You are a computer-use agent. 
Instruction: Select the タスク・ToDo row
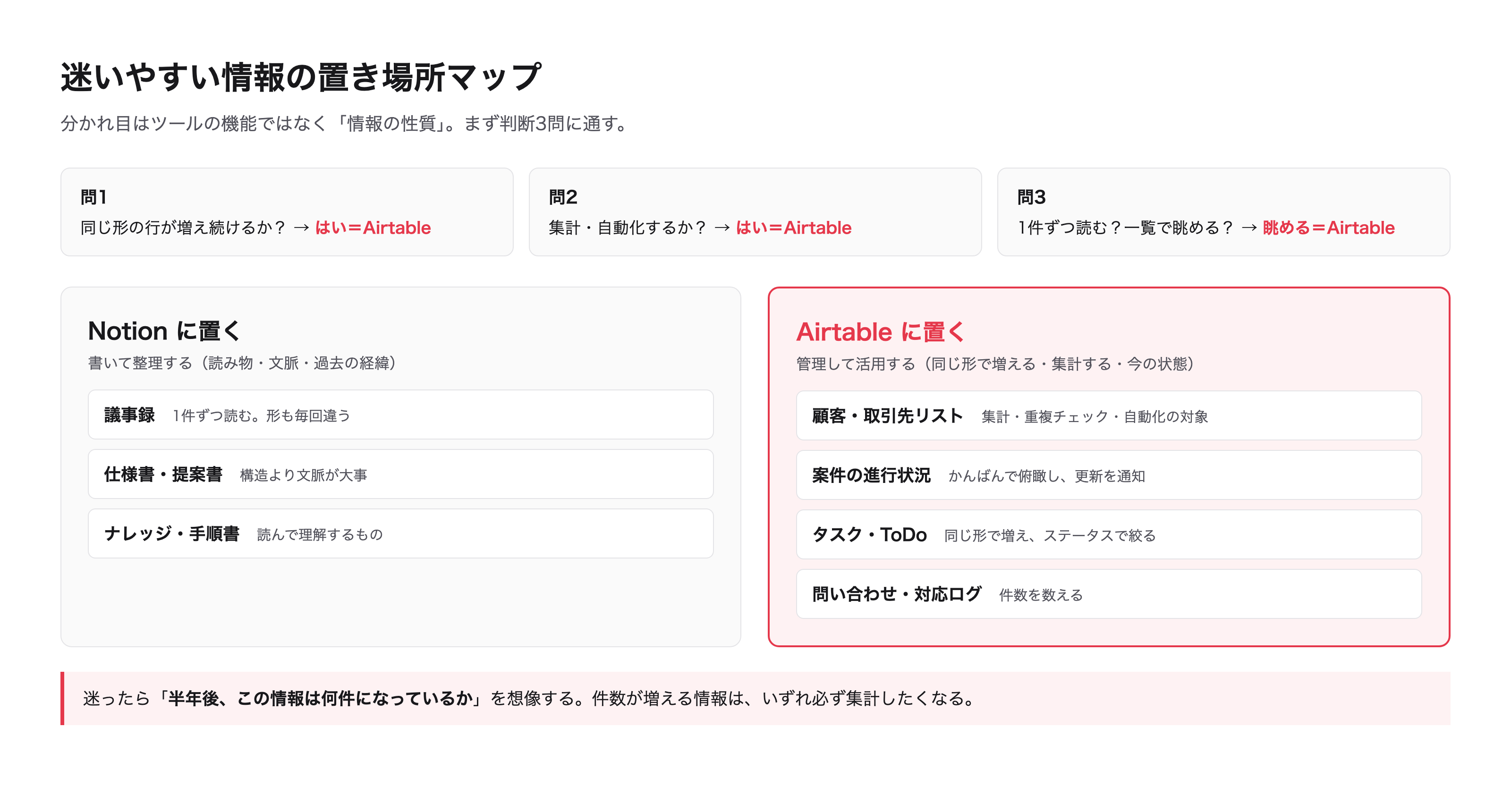[1109, 535]
